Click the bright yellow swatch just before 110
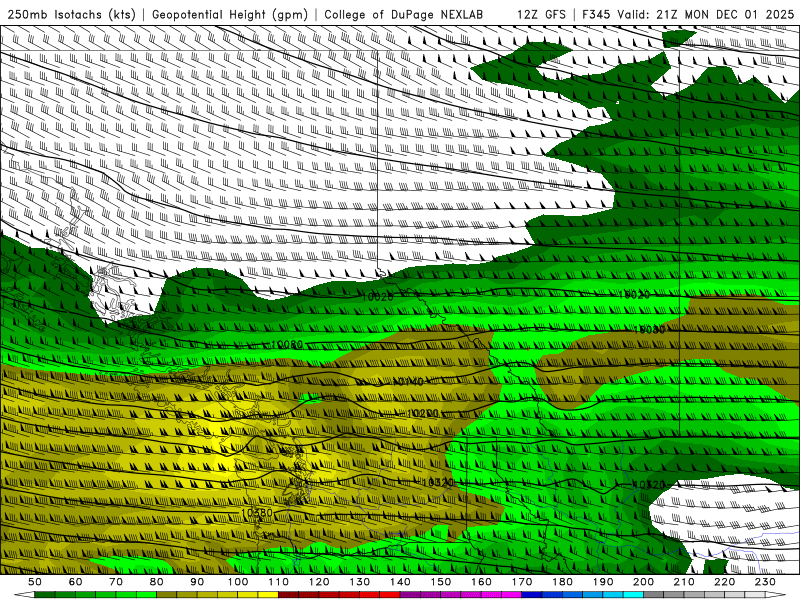 pos(268,595)
